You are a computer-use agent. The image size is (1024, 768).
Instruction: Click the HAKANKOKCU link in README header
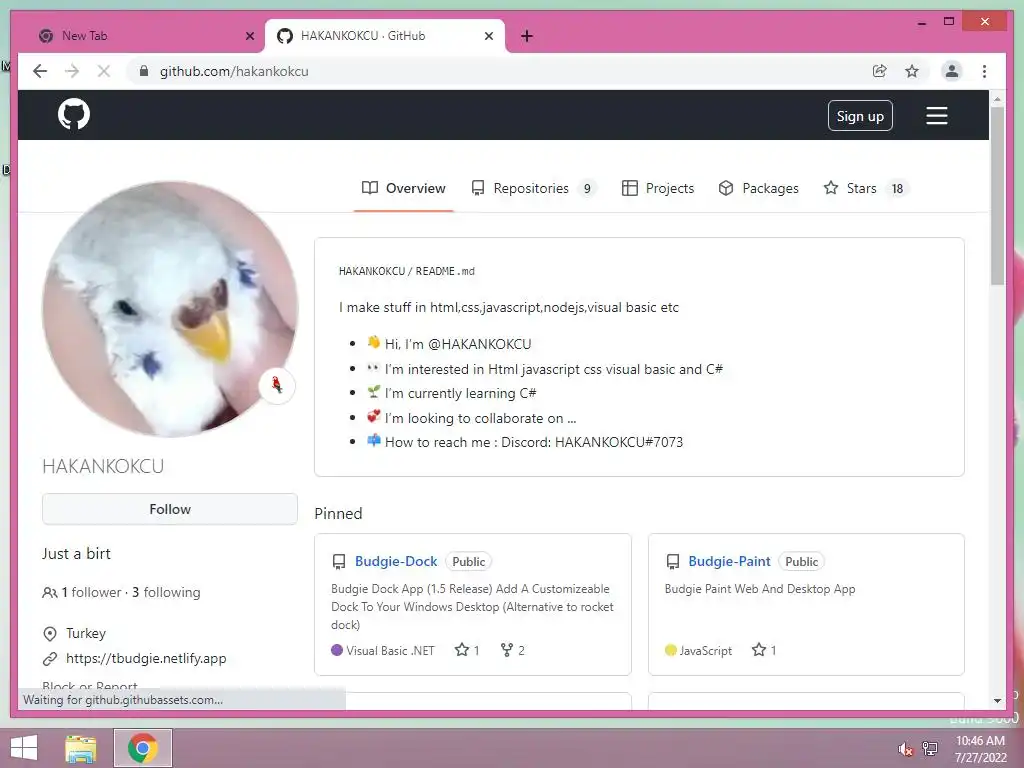click(372, 271)
